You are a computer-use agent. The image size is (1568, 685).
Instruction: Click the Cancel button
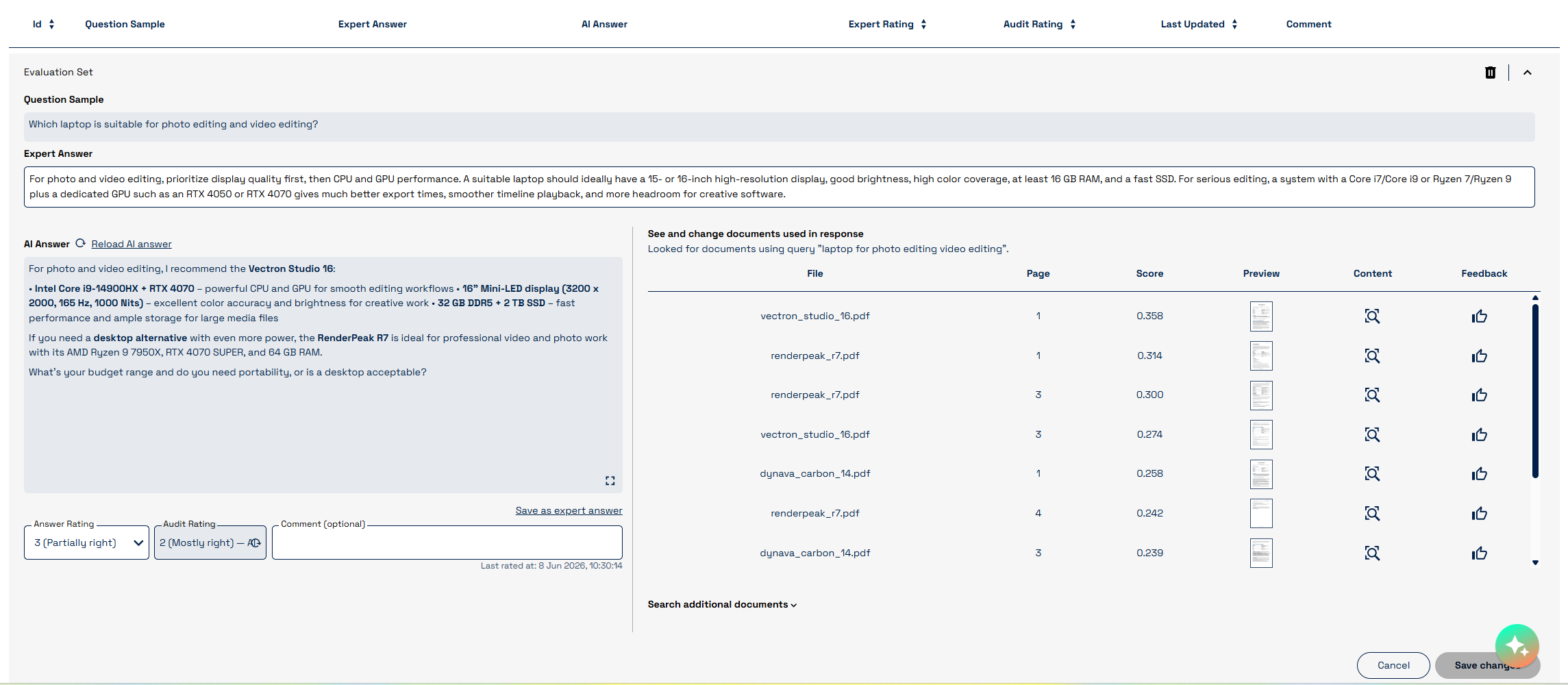pyautogui.click(x=1393, y=665)
